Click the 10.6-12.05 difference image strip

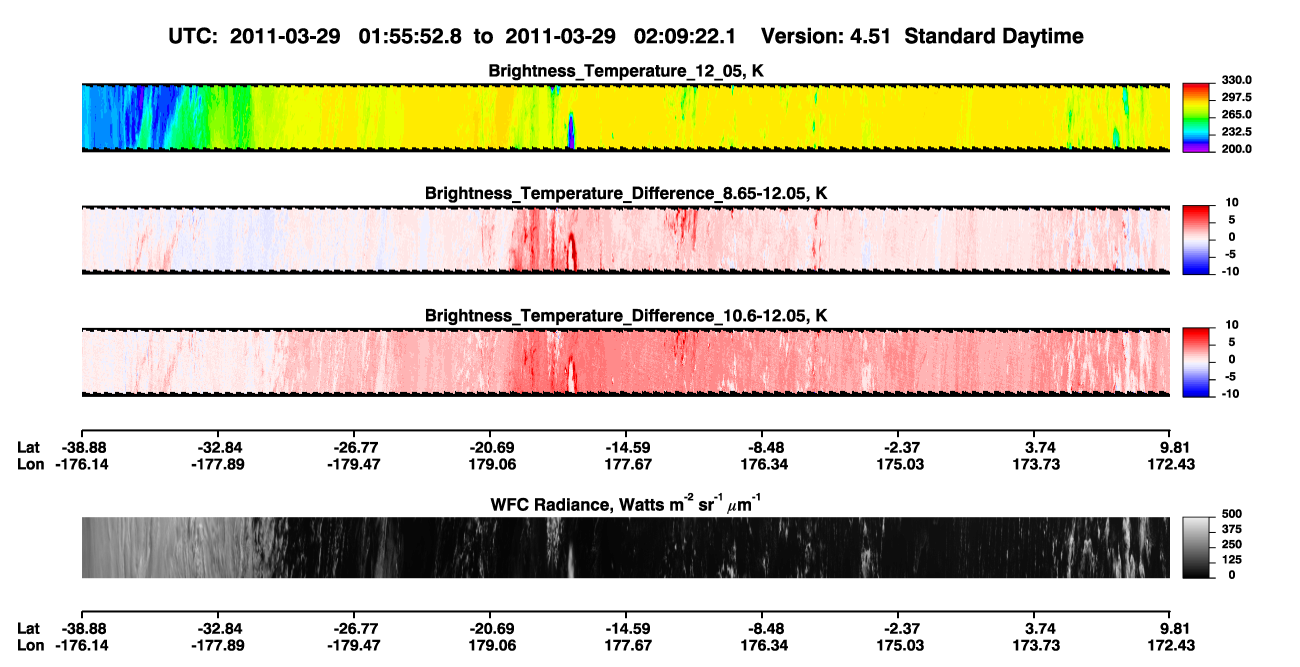[625, 361]
